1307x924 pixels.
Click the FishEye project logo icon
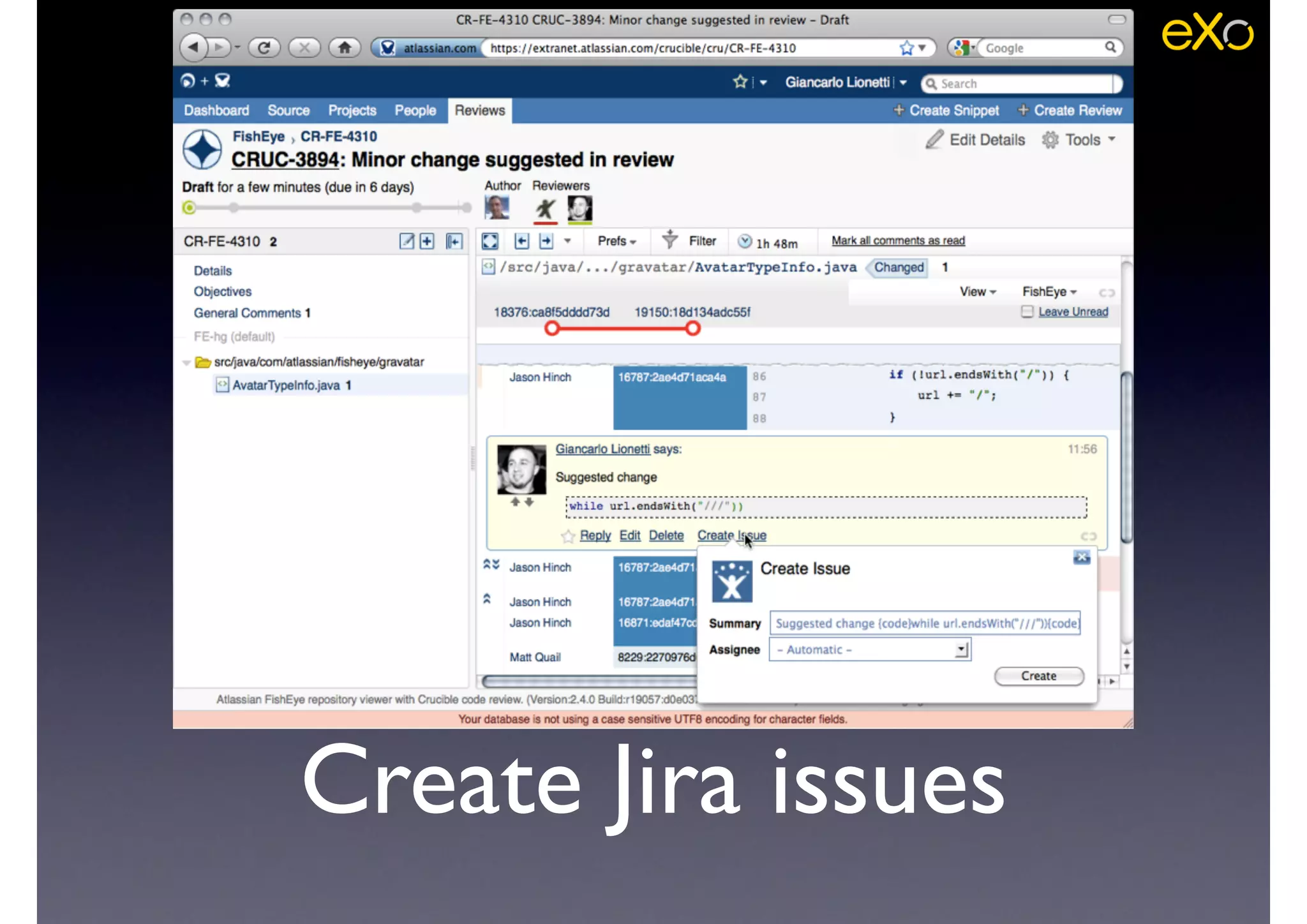(x=202, y=149)
